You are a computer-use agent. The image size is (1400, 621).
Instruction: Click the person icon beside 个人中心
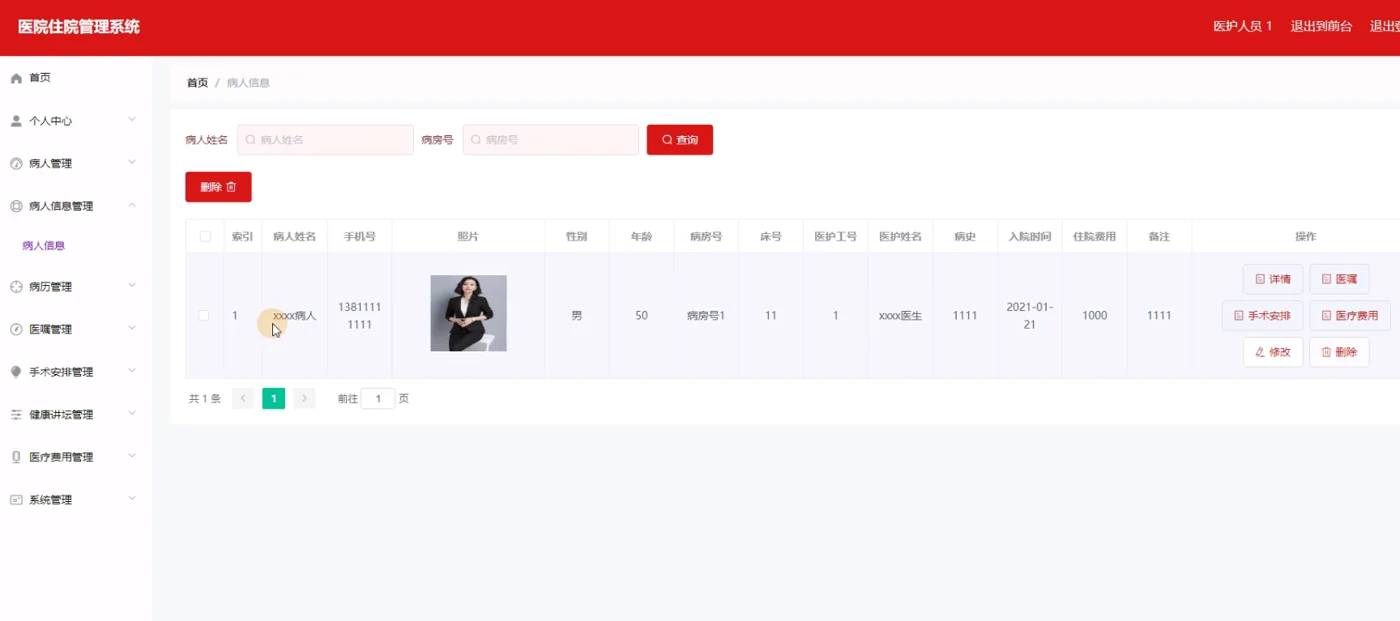16,121
